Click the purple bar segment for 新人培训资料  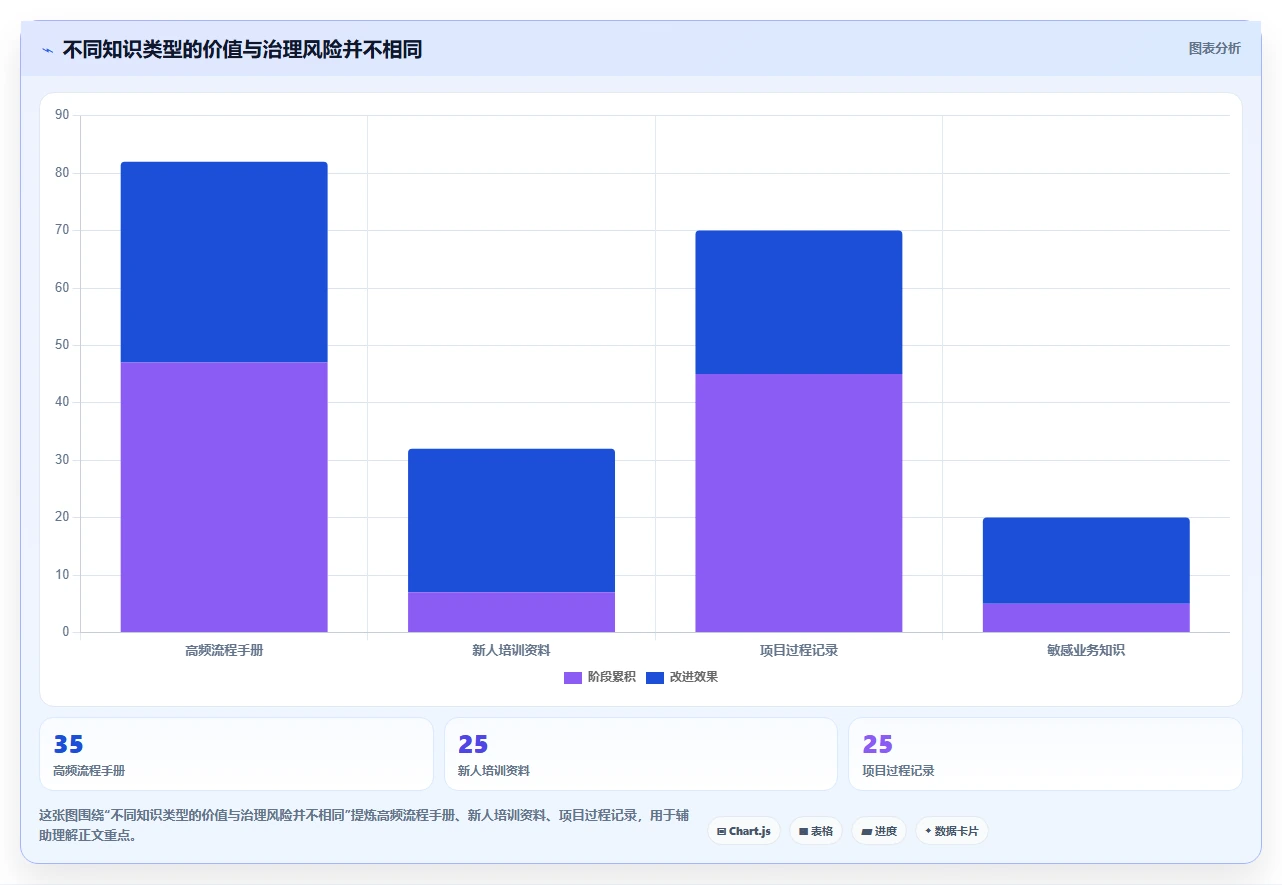pyautogui.click(x=511, y=612)
